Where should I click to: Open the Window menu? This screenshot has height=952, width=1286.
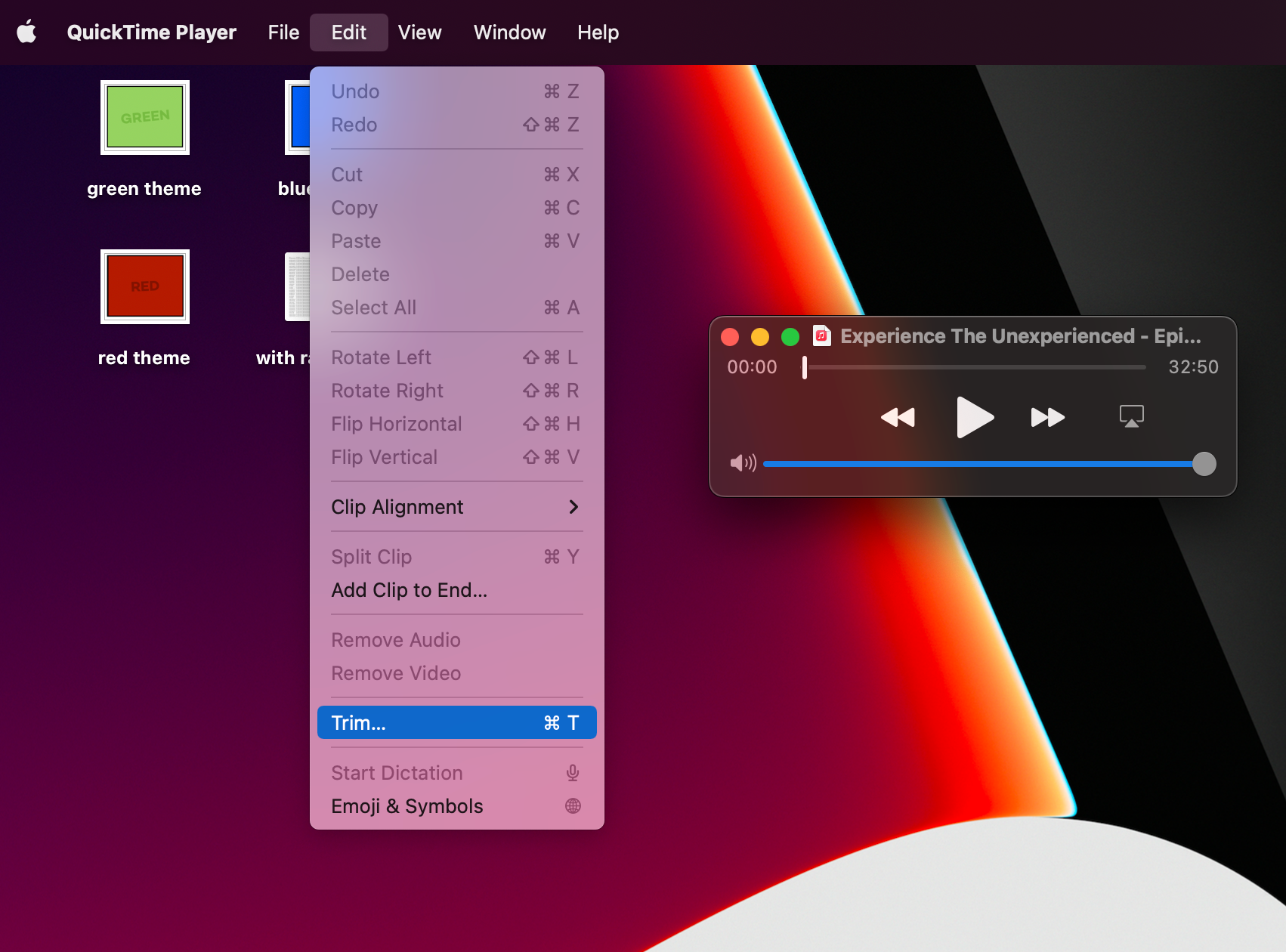pyautogui.click(x=509, y=32)
